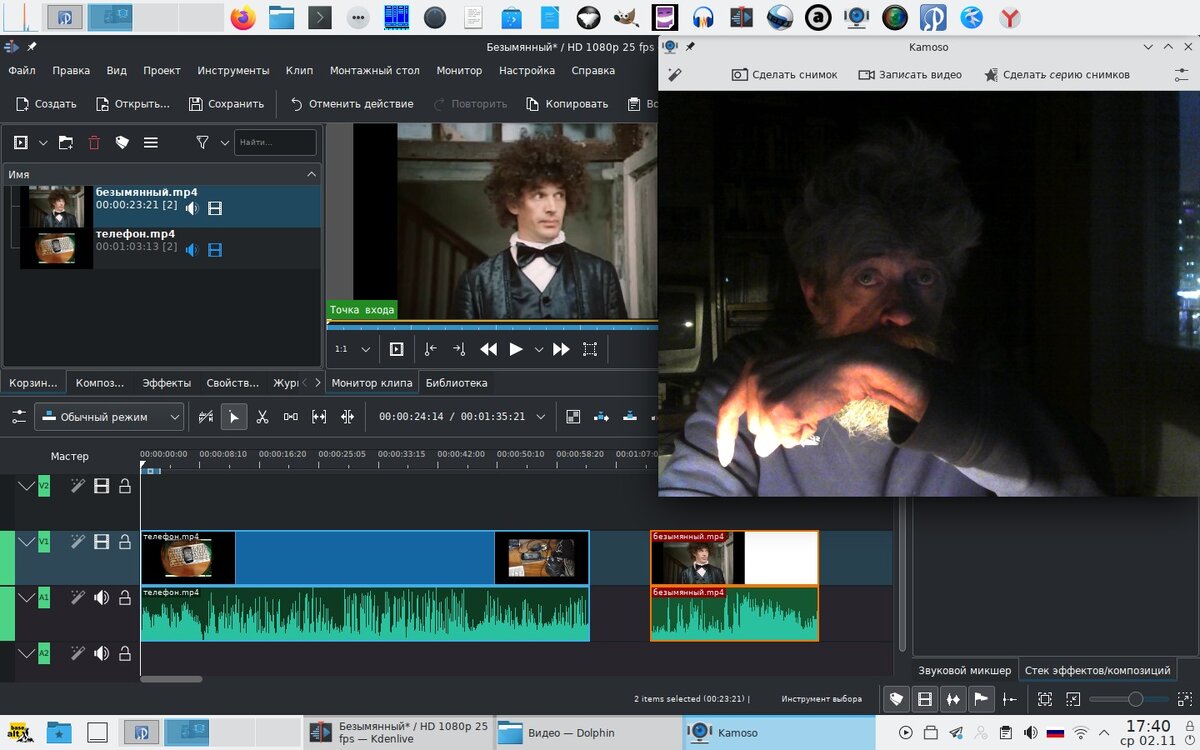This screenshot has width=1200, height=750.
Task: Collapse track A1 with its chevron
Action: tap(27, 597)
